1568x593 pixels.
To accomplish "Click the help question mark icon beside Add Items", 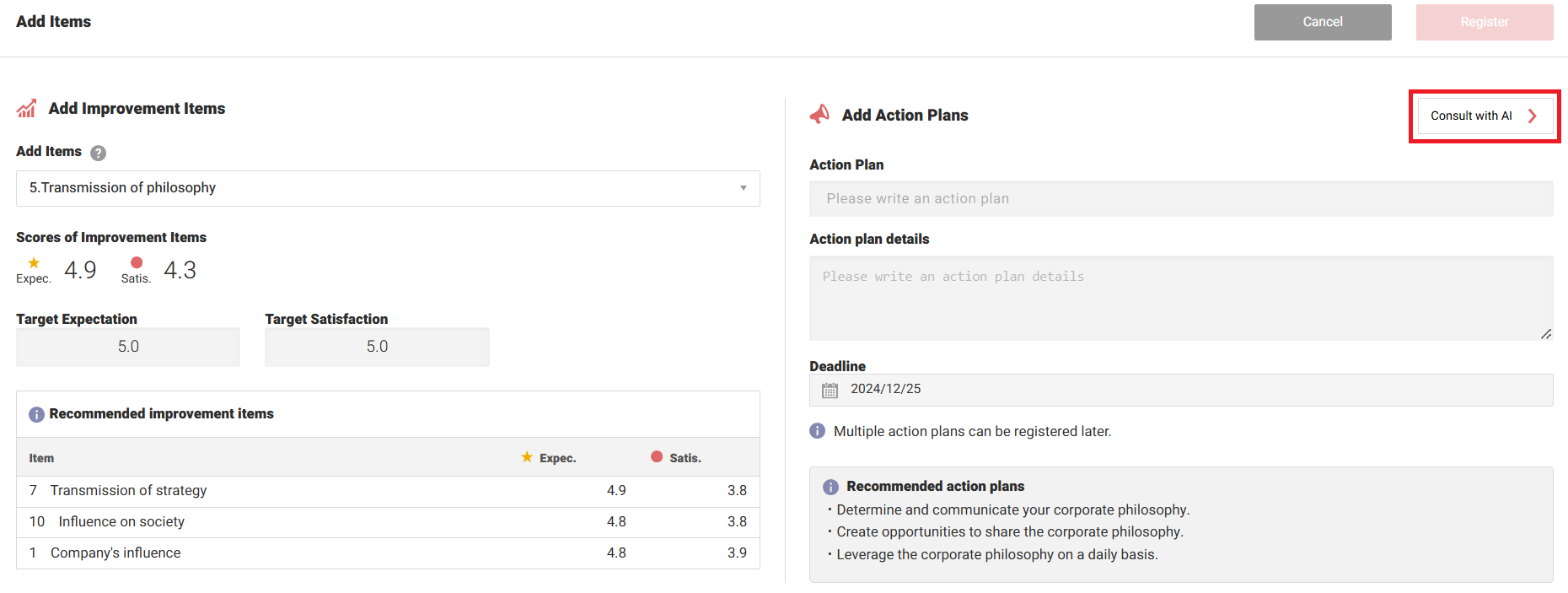I will (98, 153).
